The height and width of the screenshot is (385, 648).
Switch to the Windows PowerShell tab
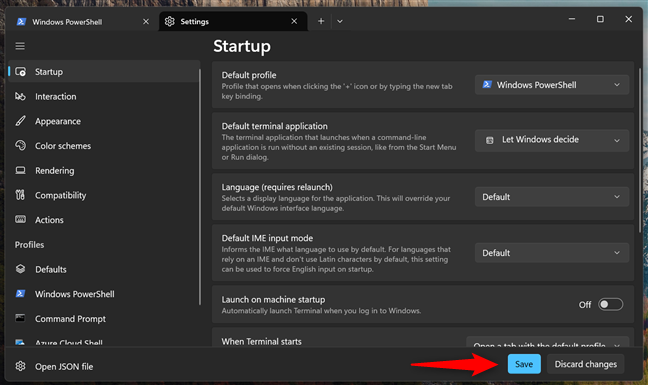tap(82, 21)
